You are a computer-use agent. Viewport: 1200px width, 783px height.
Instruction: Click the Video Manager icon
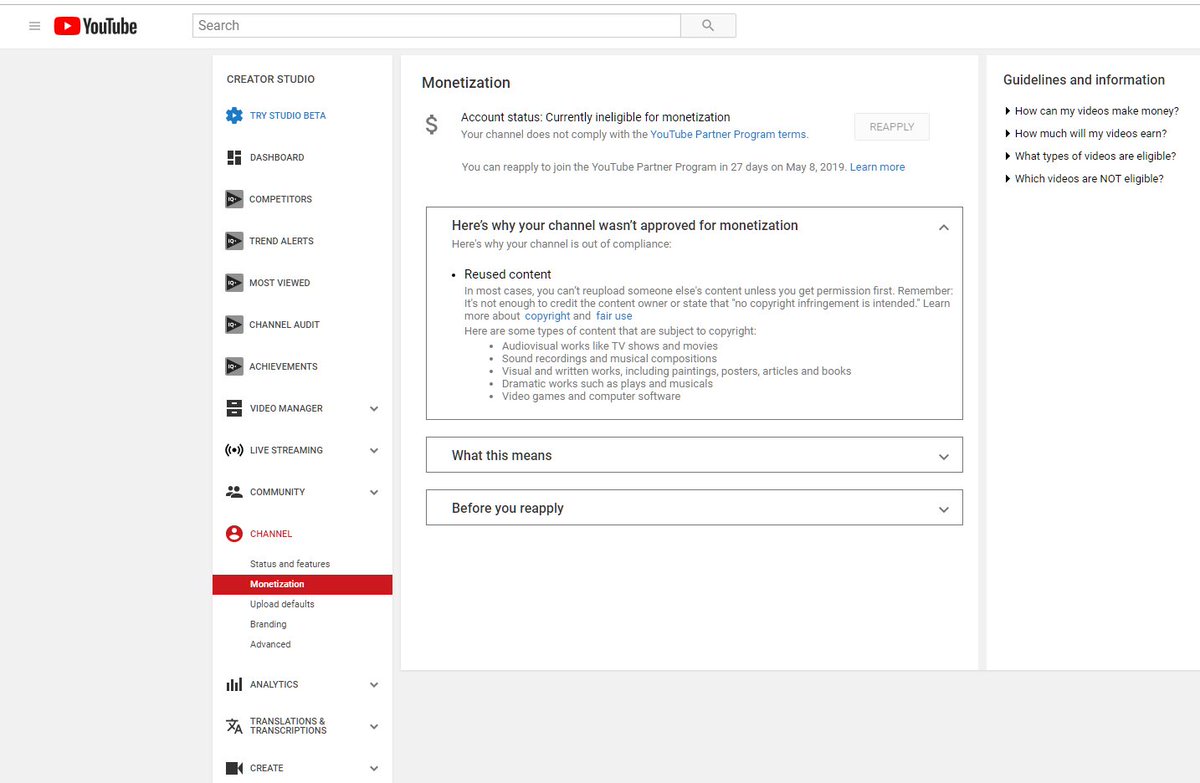[234, 408]
